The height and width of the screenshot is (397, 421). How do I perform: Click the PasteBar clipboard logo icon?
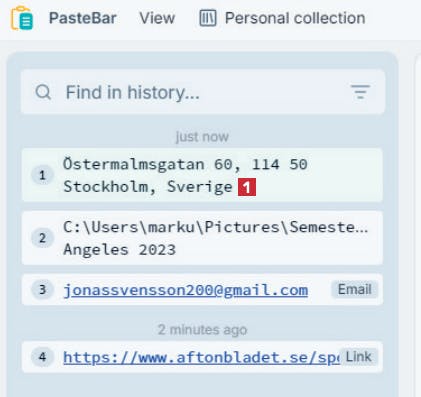[x=22, y=18]
